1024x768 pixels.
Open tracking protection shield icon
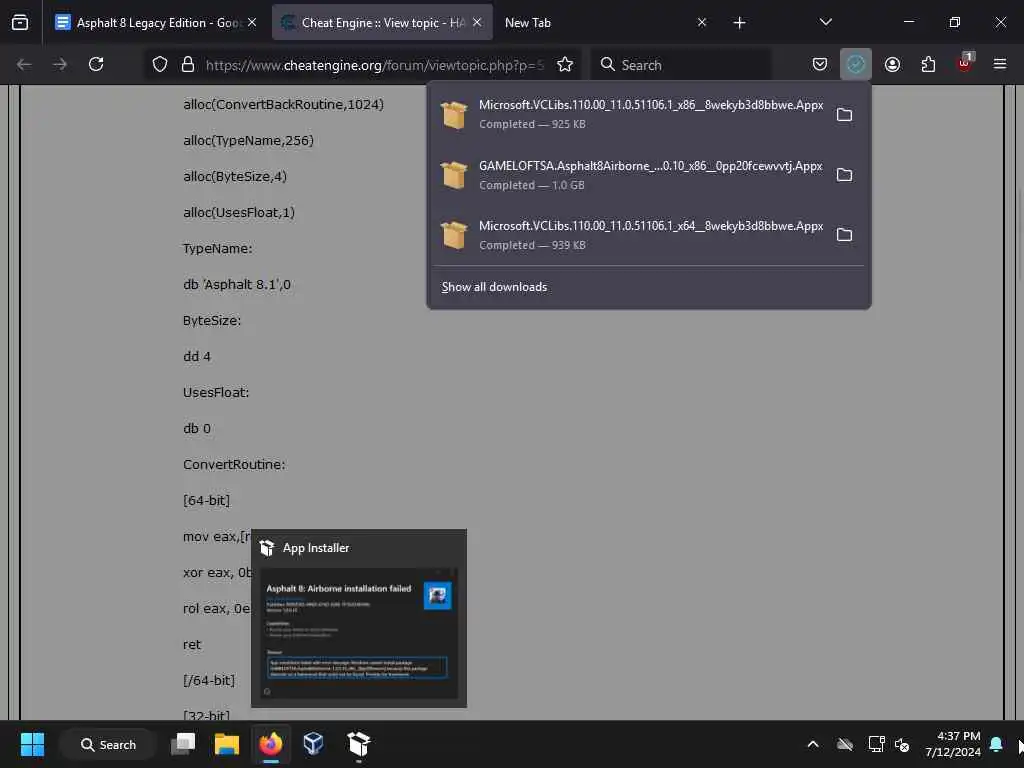[x=160, y=65]
